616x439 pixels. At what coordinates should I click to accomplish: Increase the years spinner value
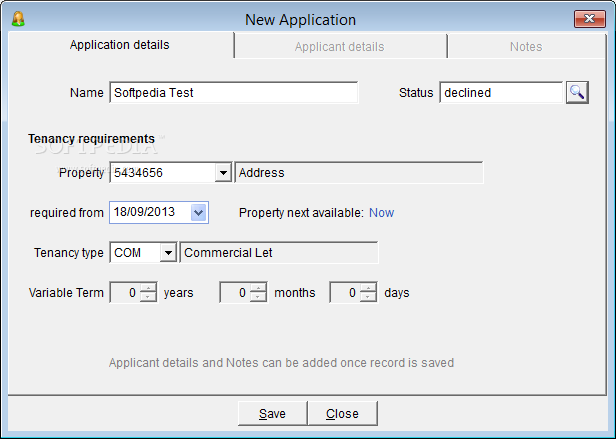coord(148,288)
